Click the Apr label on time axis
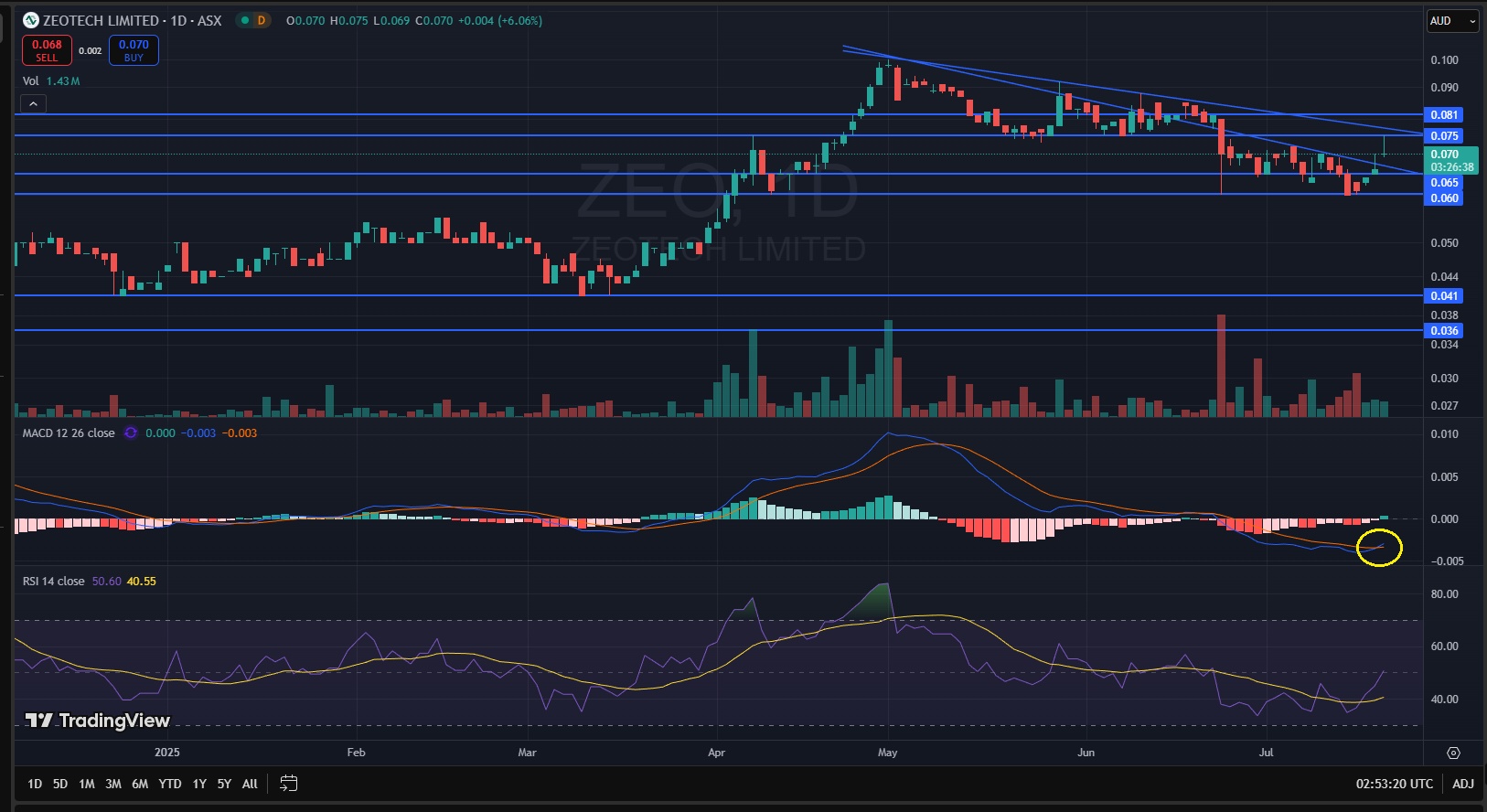Screen dimensions: 1487x812 716,753
